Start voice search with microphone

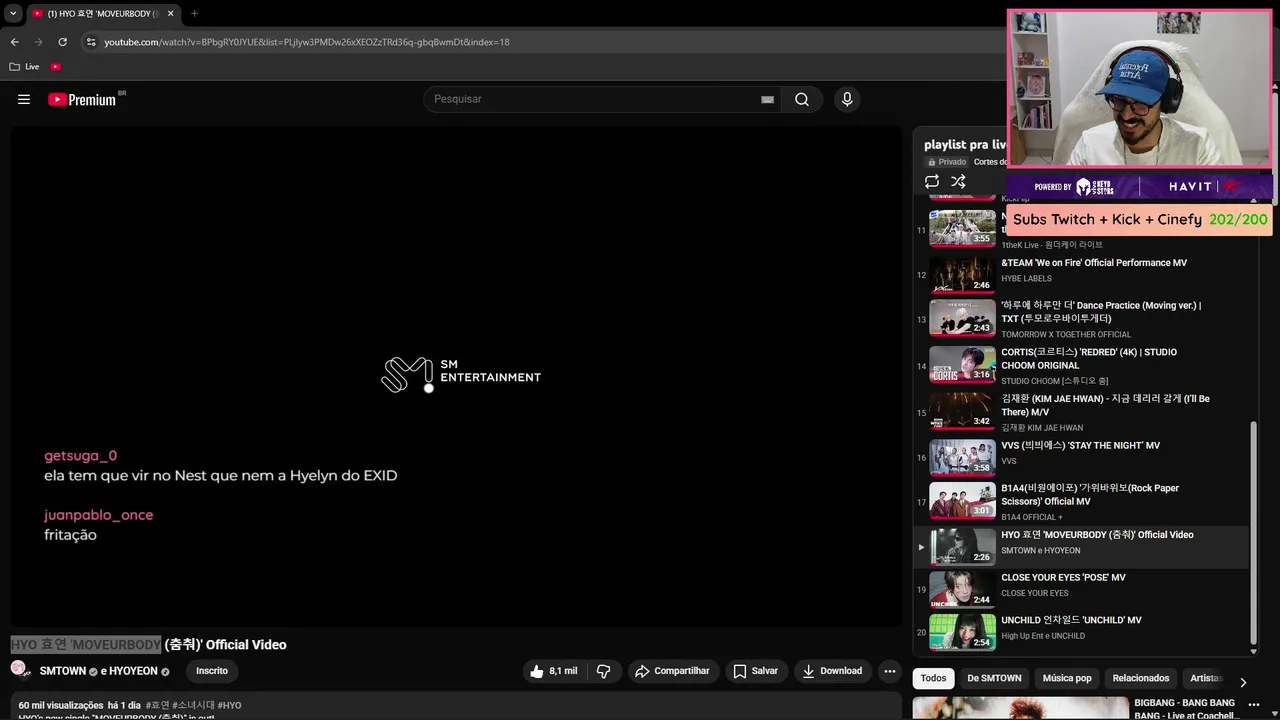[847, 99]
